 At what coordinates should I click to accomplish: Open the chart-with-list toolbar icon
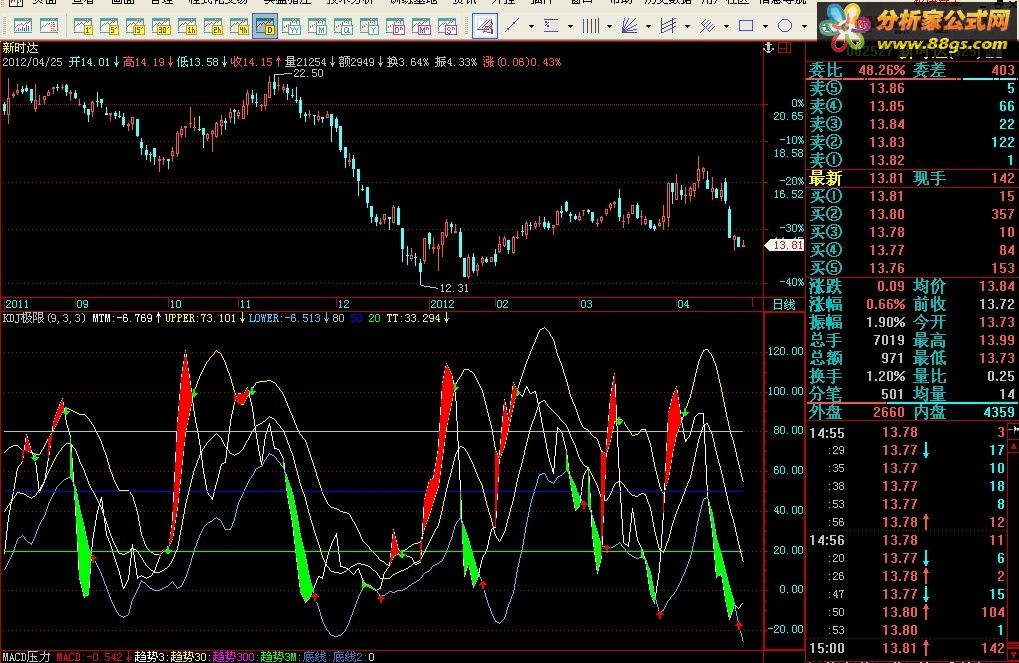point(49,26)
